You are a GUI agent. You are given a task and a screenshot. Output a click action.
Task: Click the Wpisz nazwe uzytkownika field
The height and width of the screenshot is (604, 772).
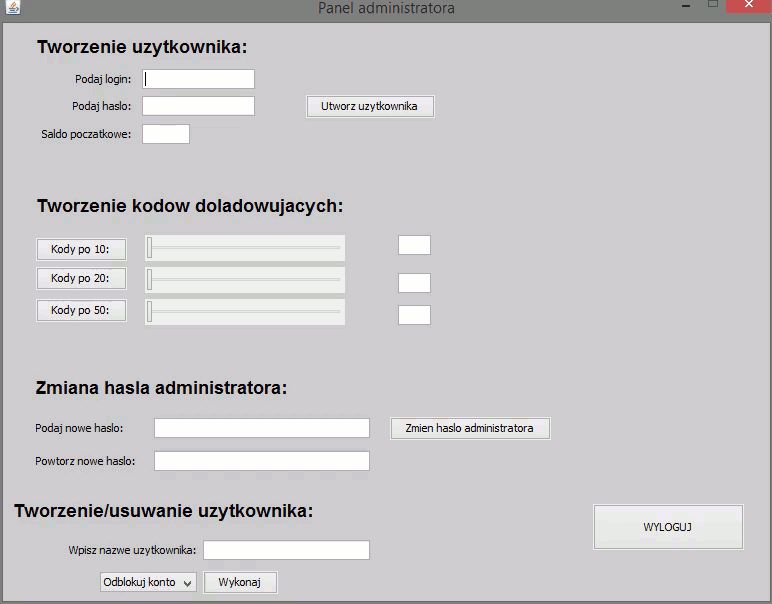(x=287, y=550)
